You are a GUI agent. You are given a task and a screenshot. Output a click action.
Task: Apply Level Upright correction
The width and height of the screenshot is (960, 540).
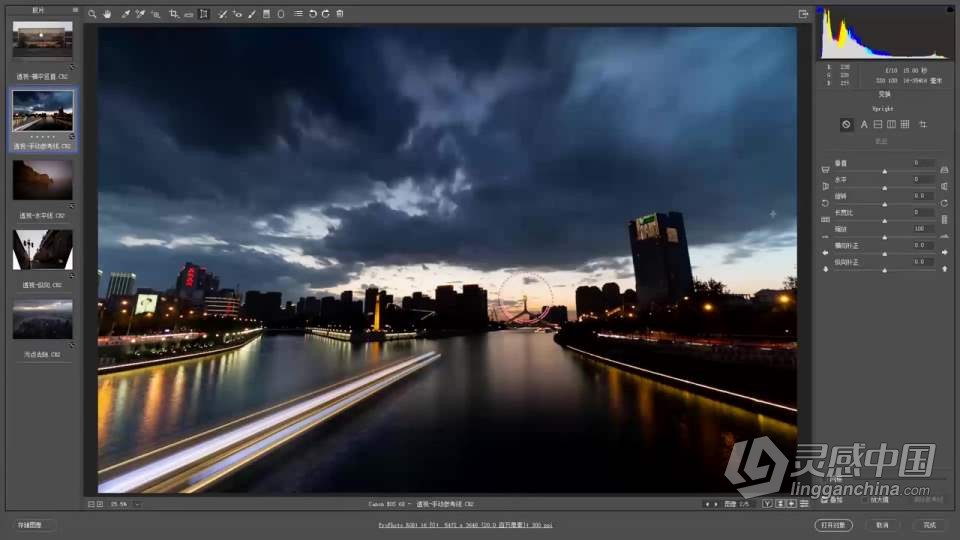click(878, 124)
